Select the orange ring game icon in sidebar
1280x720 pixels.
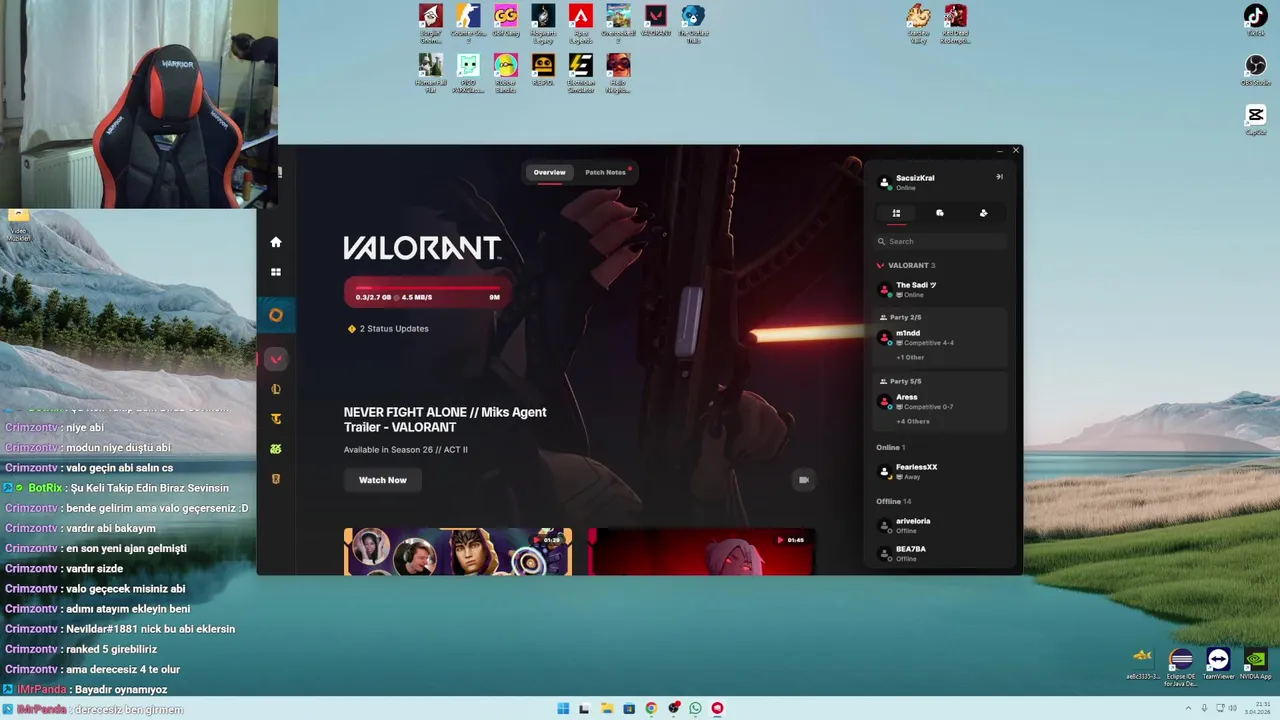point(276,315)
